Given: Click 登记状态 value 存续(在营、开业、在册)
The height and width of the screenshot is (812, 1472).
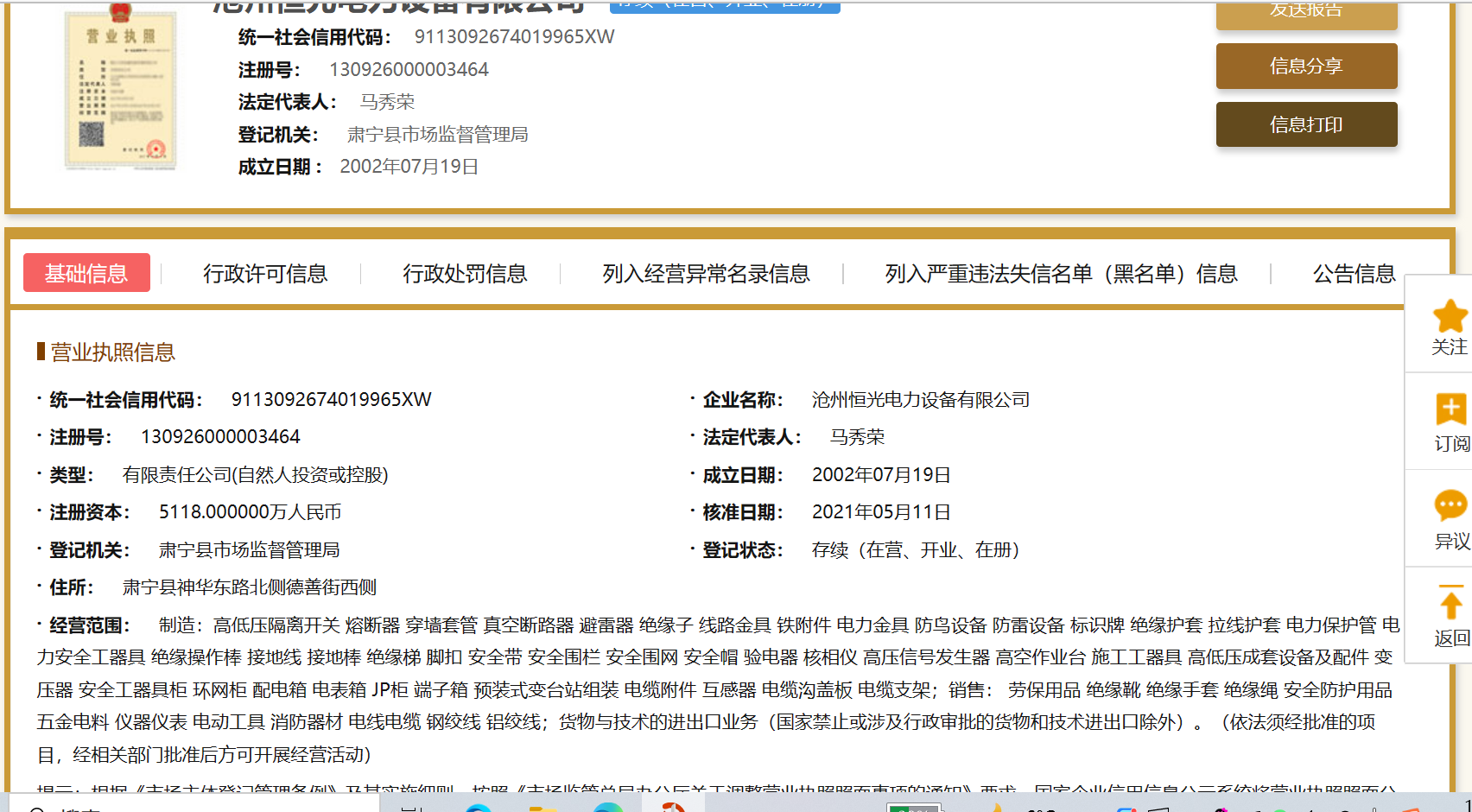Looking at the screenshot, I should coord(916,550).
